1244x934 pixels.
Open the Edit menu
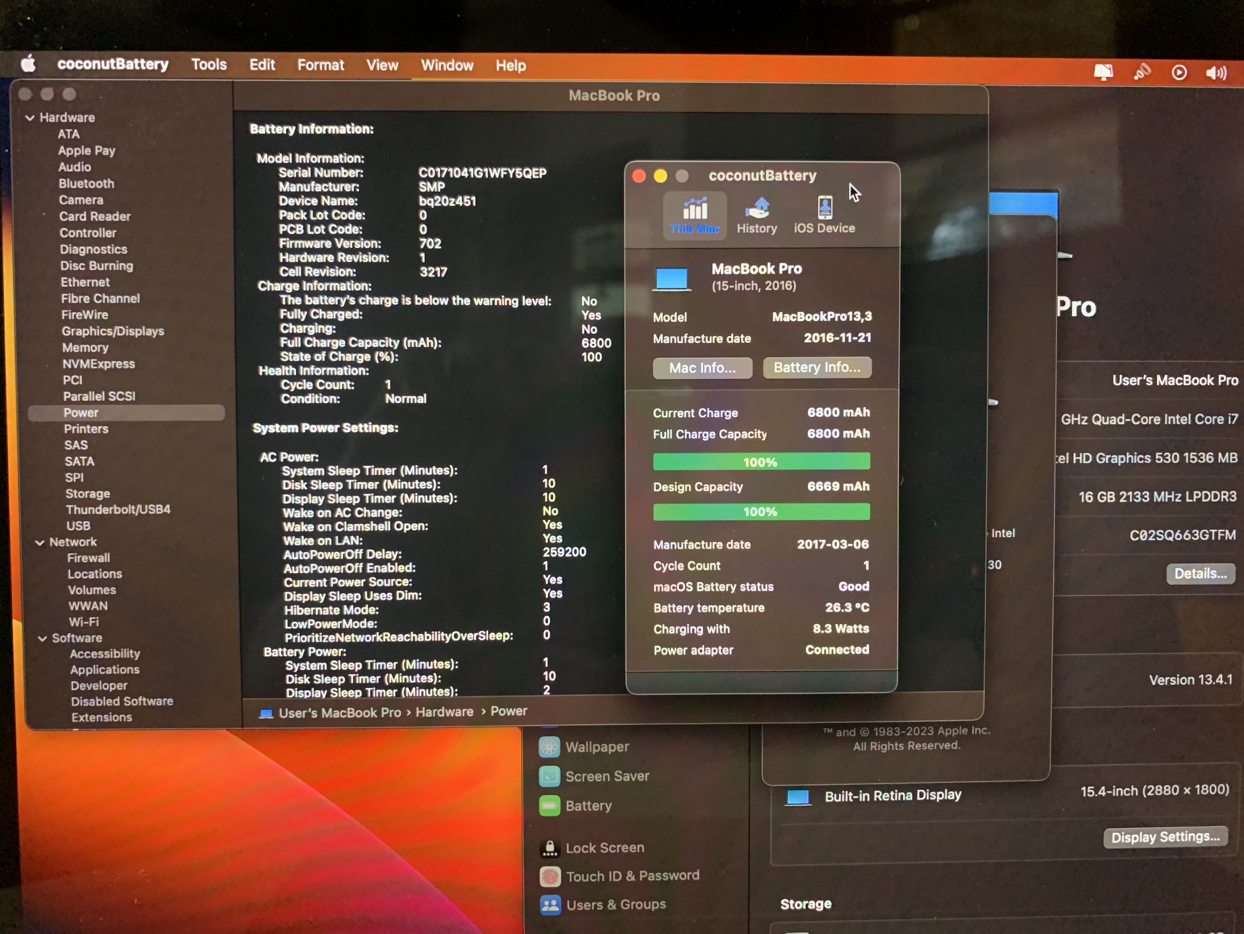coord(262,65)
